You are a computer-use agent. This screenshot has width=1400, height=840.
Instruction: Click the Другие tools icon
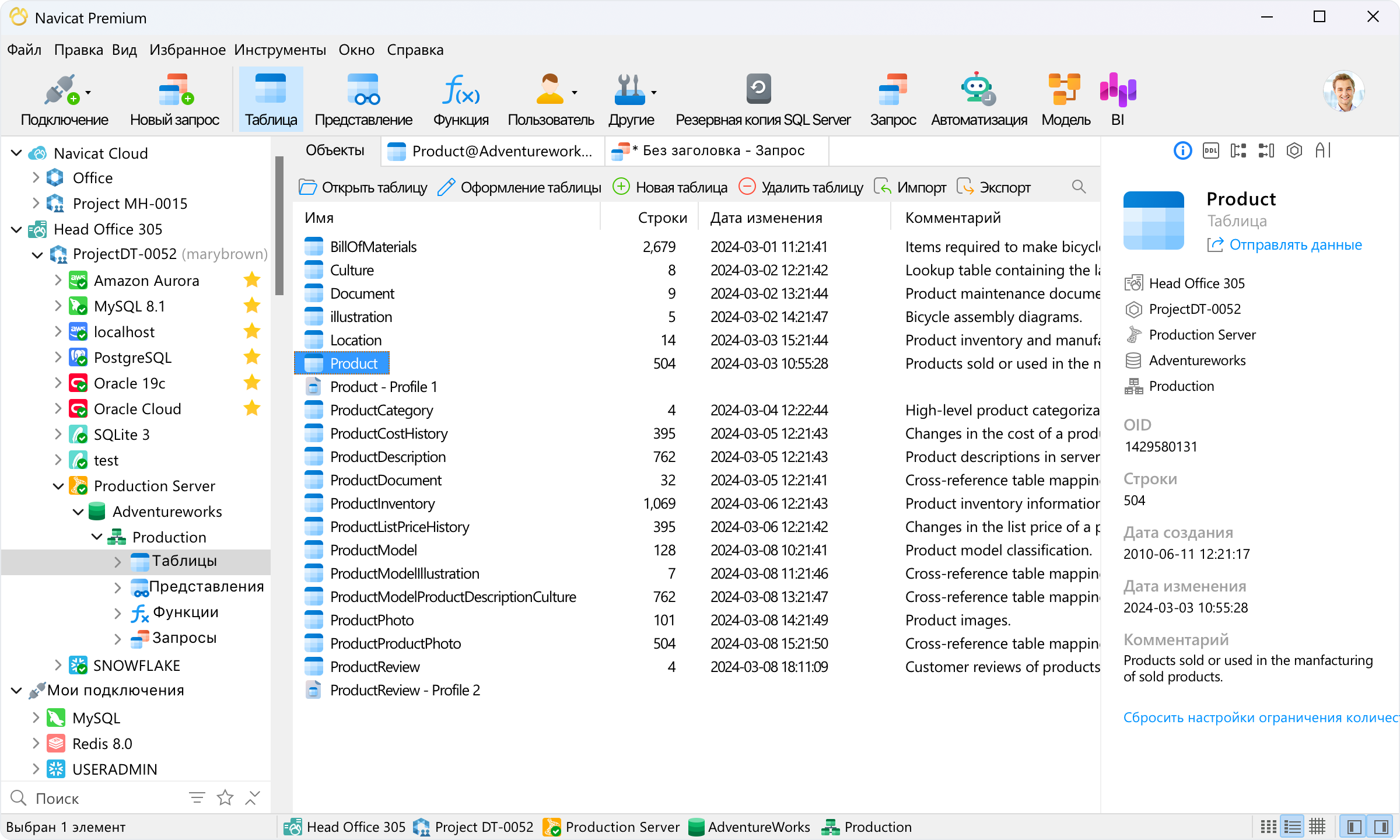pyautogui.click(x=631, y=100)
